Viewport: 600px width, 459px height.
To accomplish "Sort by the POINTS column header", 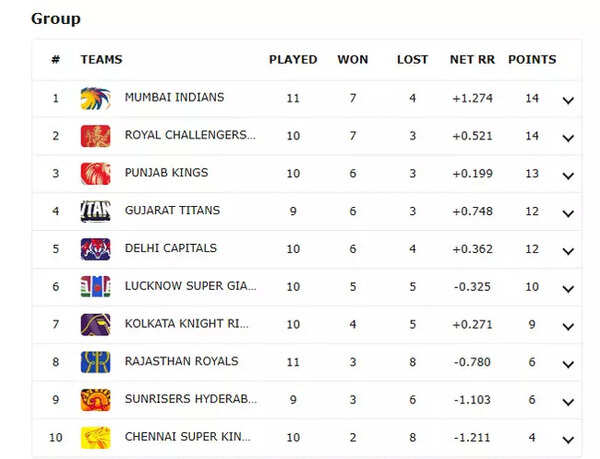I will pyautogui.click(x=532, y=60).
